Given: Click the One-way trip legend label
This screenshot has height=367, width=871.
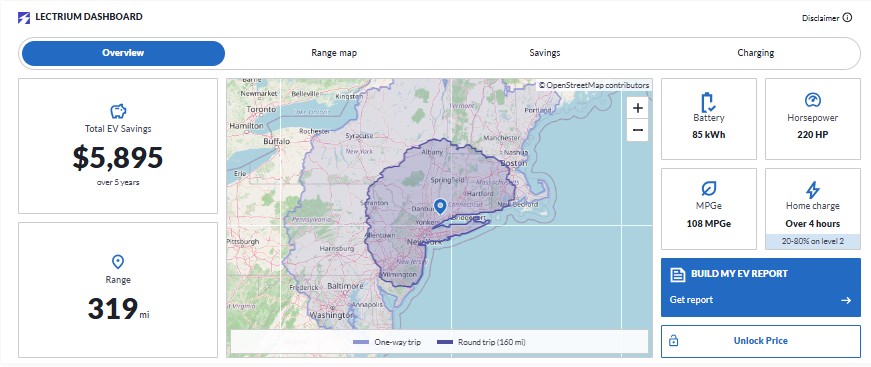Looking at the screenshot, I should point(397,343).
